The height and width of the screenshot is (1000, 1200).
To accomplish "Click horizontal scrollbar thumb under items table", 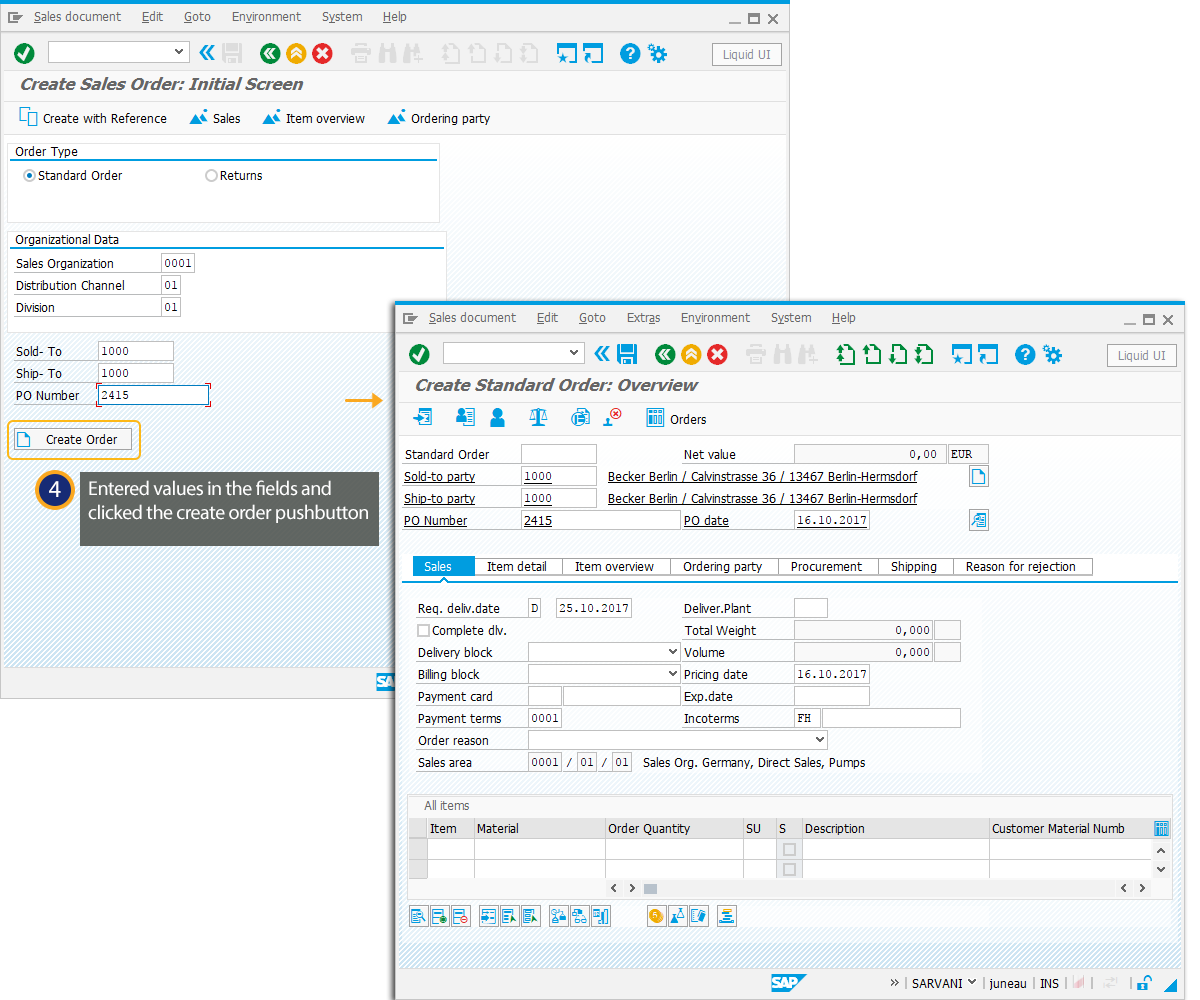I will click(650, 888).
